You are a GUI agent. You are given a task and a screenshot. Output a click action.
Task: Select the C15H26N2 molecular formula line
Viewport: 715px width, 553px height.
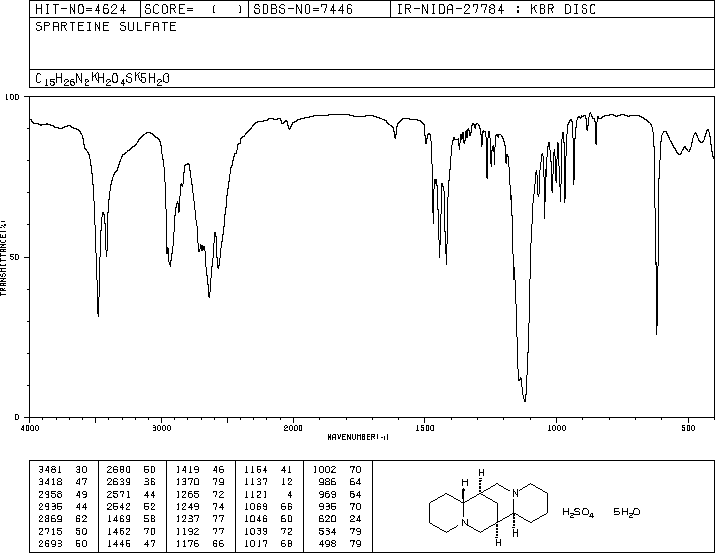(x=102, y=79)
